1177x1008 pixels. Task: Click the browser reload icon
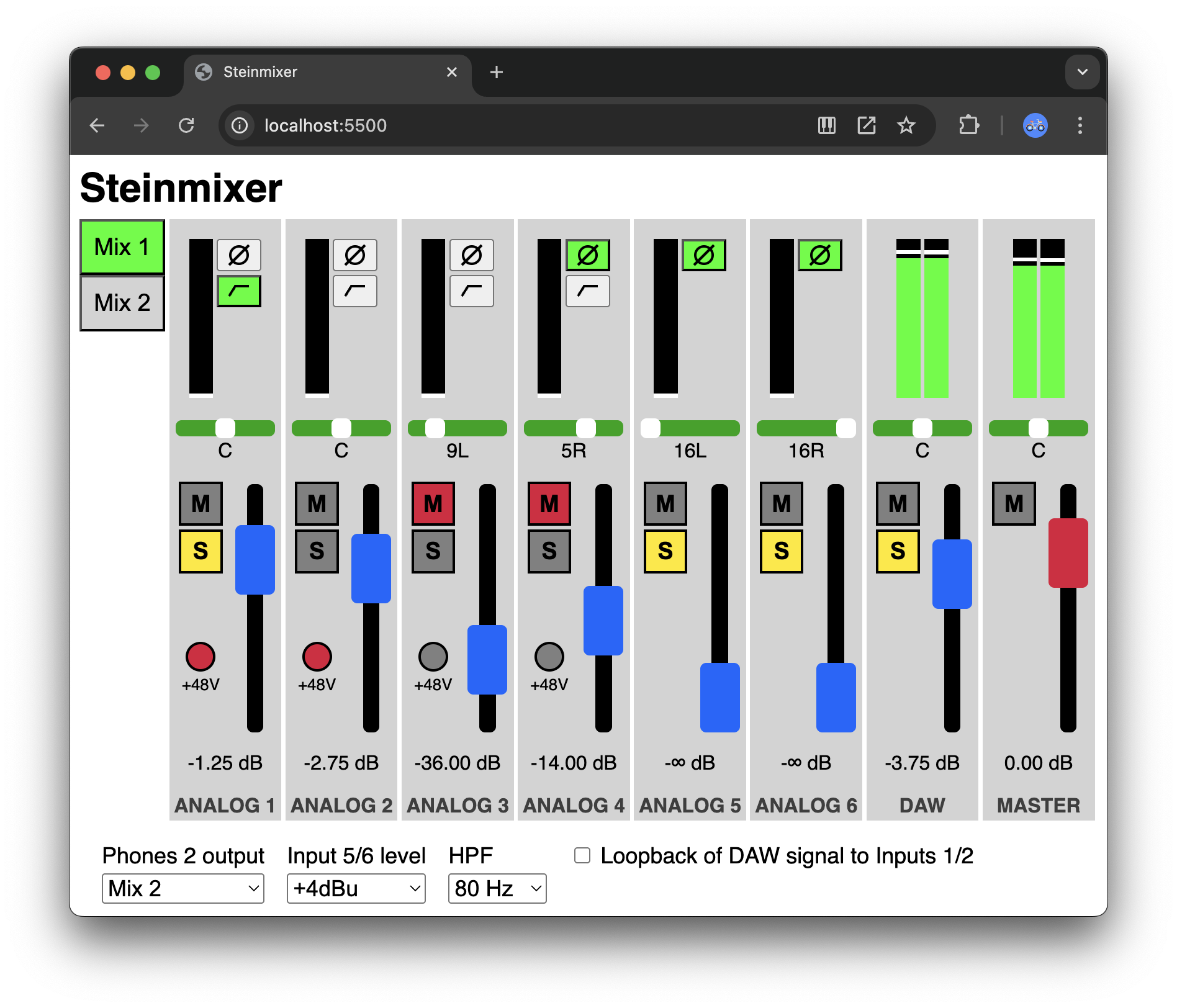pyautogui.click(x=186, y=125)
